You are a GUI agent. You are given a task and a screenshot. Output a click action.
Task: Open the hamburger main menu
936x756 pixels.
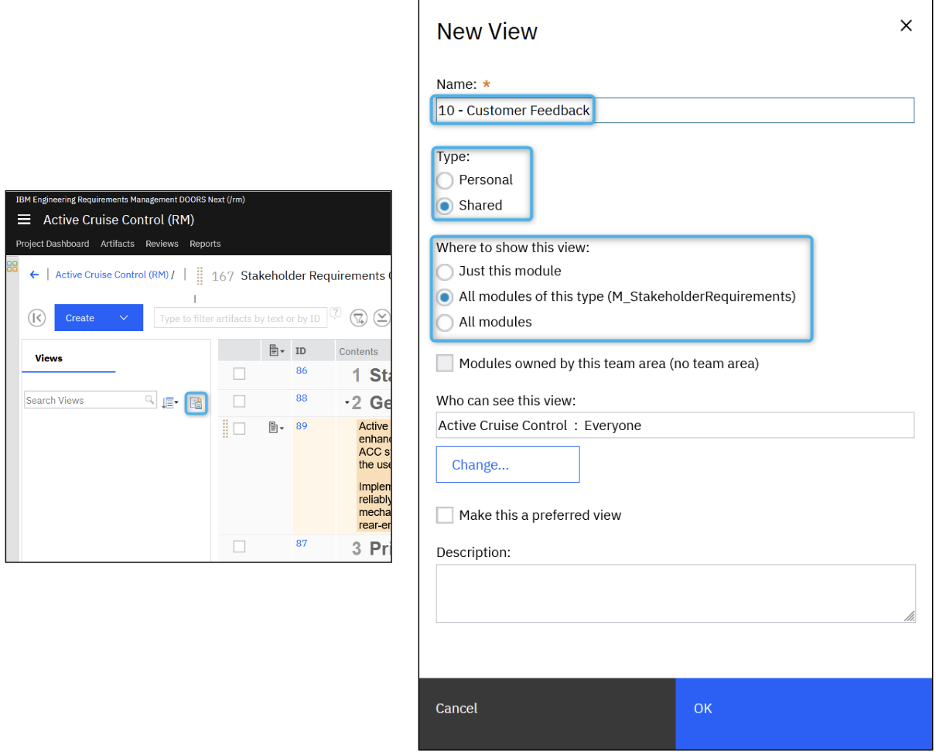[24, 220]
